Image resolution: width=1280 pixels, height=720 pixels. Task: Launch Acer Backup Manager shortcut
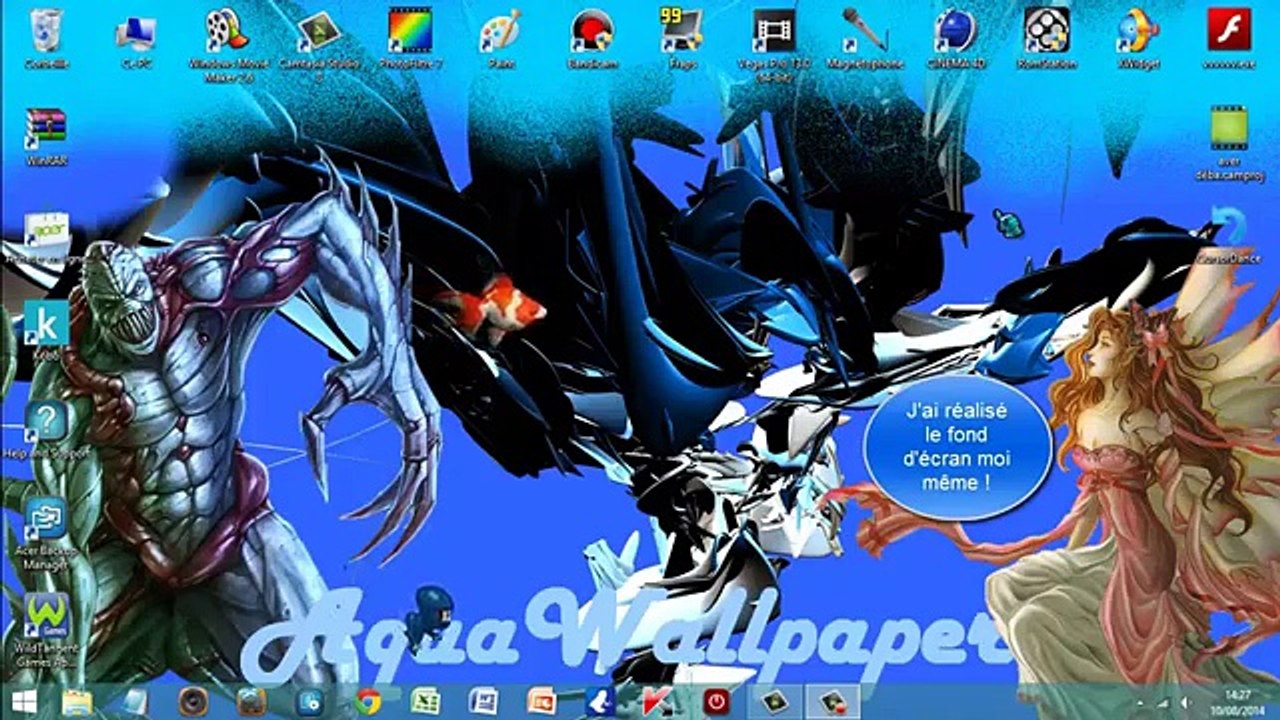coord(46,534)
